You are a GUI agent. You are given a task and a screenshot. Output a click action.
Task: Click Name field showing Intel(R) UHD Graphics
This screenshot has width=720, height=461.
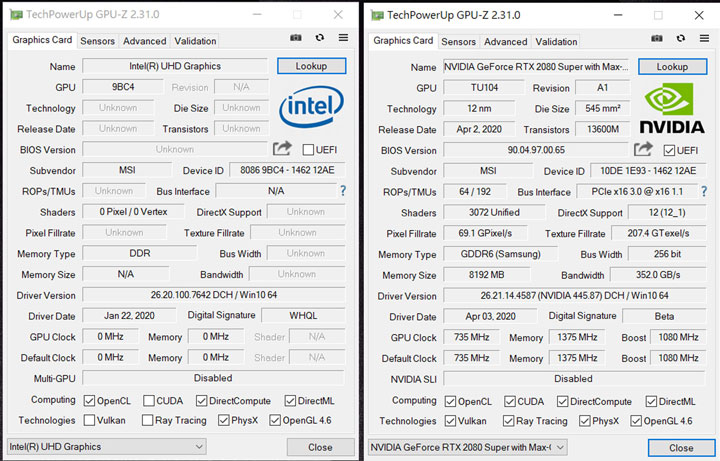click(x=175, y=66)
